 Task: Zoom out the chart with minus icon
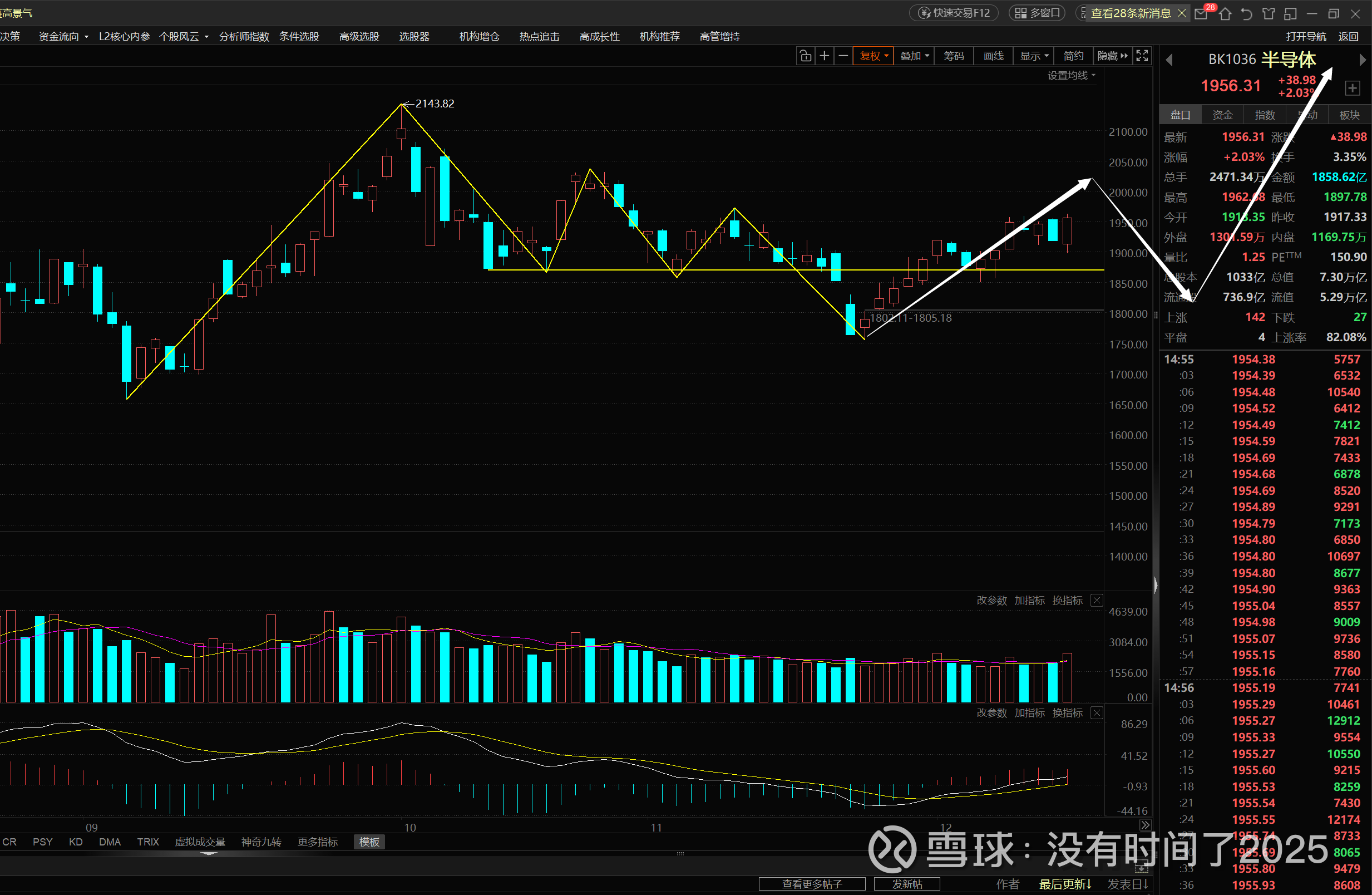click(x=843, y=56)
